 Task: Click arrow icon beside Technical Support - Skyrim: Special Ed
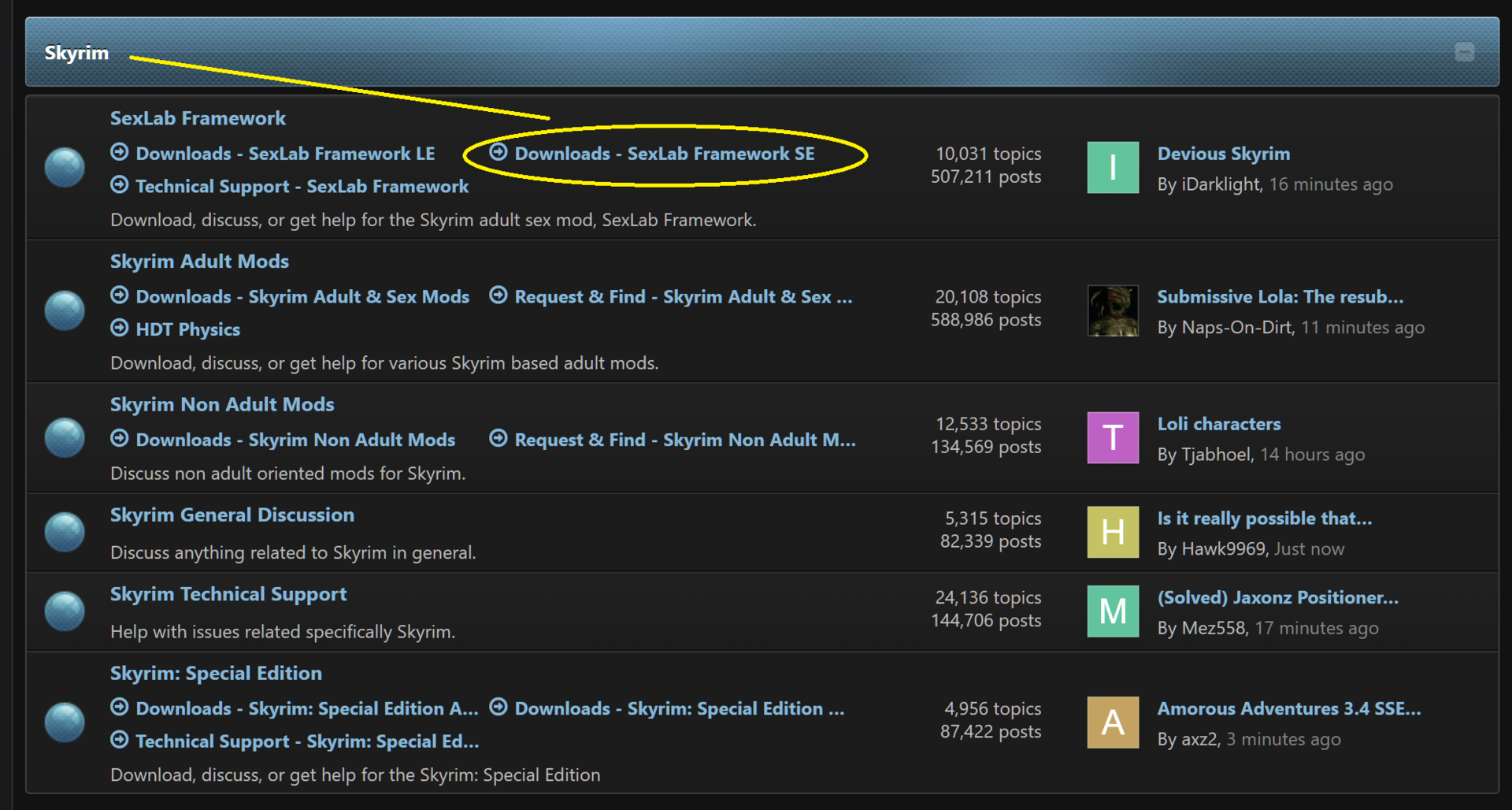click(x=120, y=741)
